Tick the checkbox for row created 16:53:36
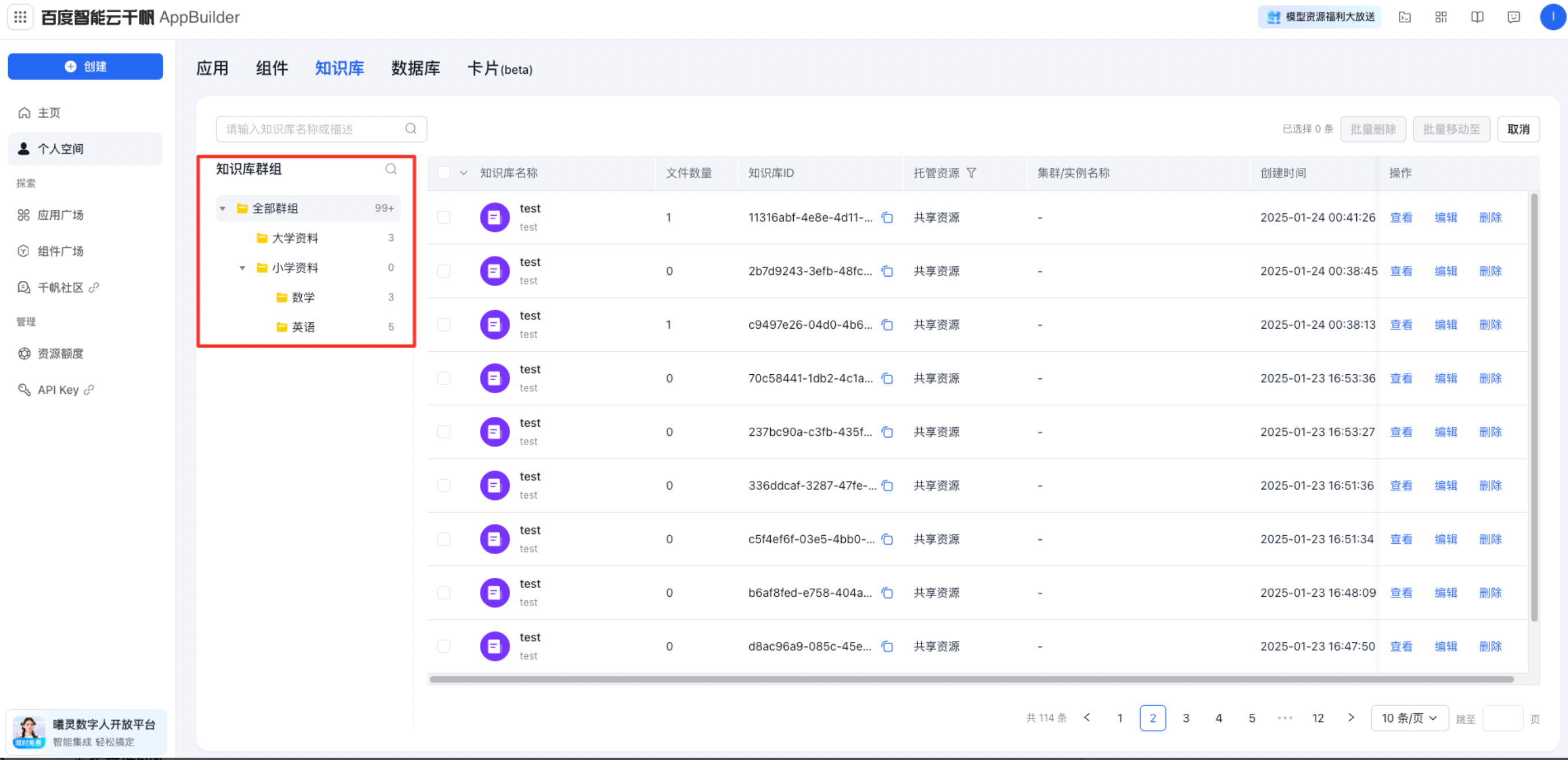The width and height of the screenshot is (1568, 760). [444, 378]
